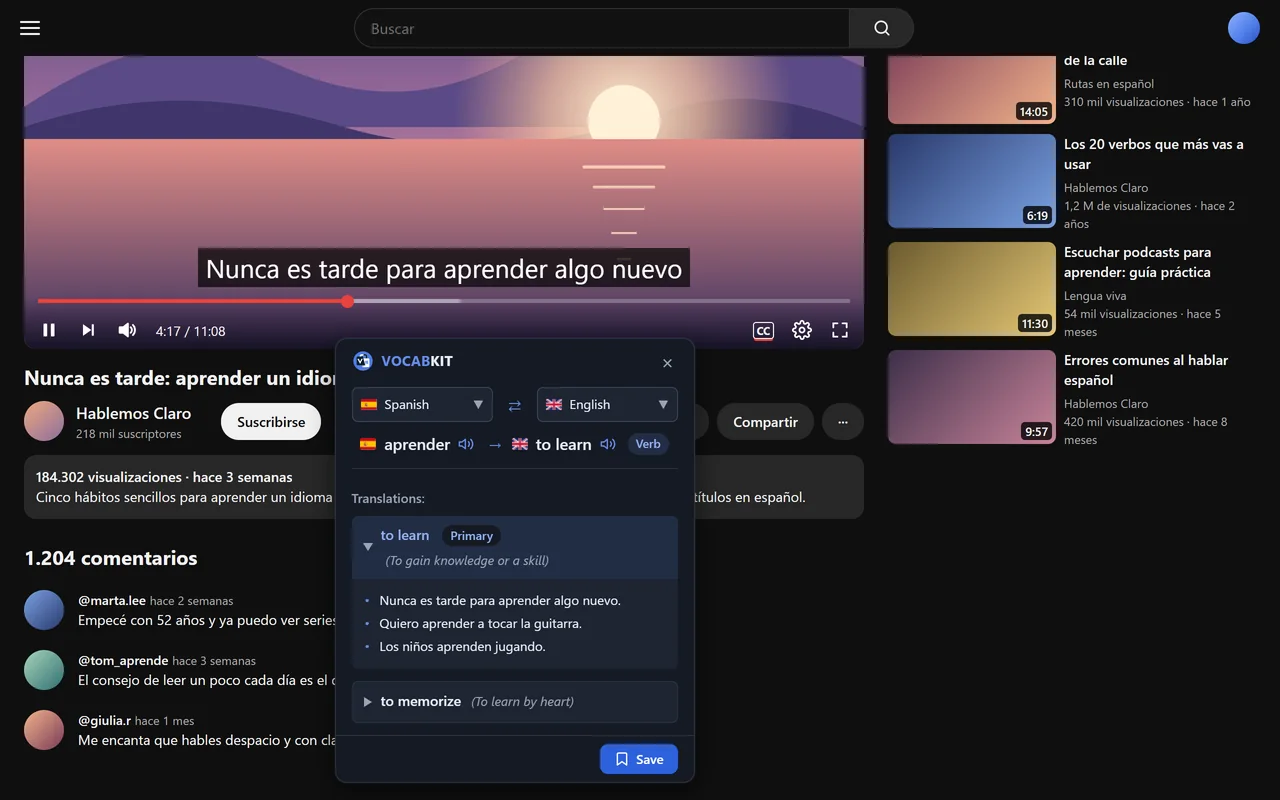Click the Compartir button
The image size is (1280, 800).
click(x=765, y=422)
